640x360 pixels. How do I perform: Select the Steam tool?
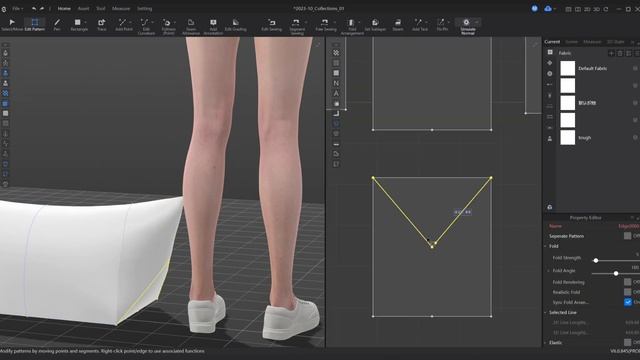click(398, 25)
